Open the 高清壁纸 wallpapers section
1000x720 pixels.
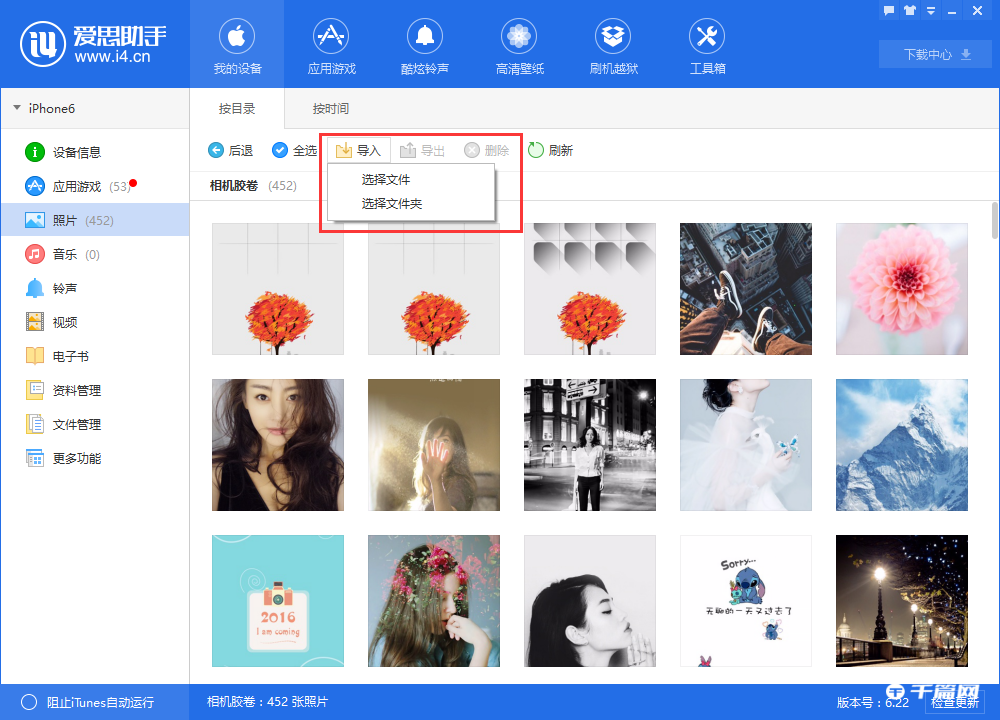pyautogui.click(x=519, y=45)
